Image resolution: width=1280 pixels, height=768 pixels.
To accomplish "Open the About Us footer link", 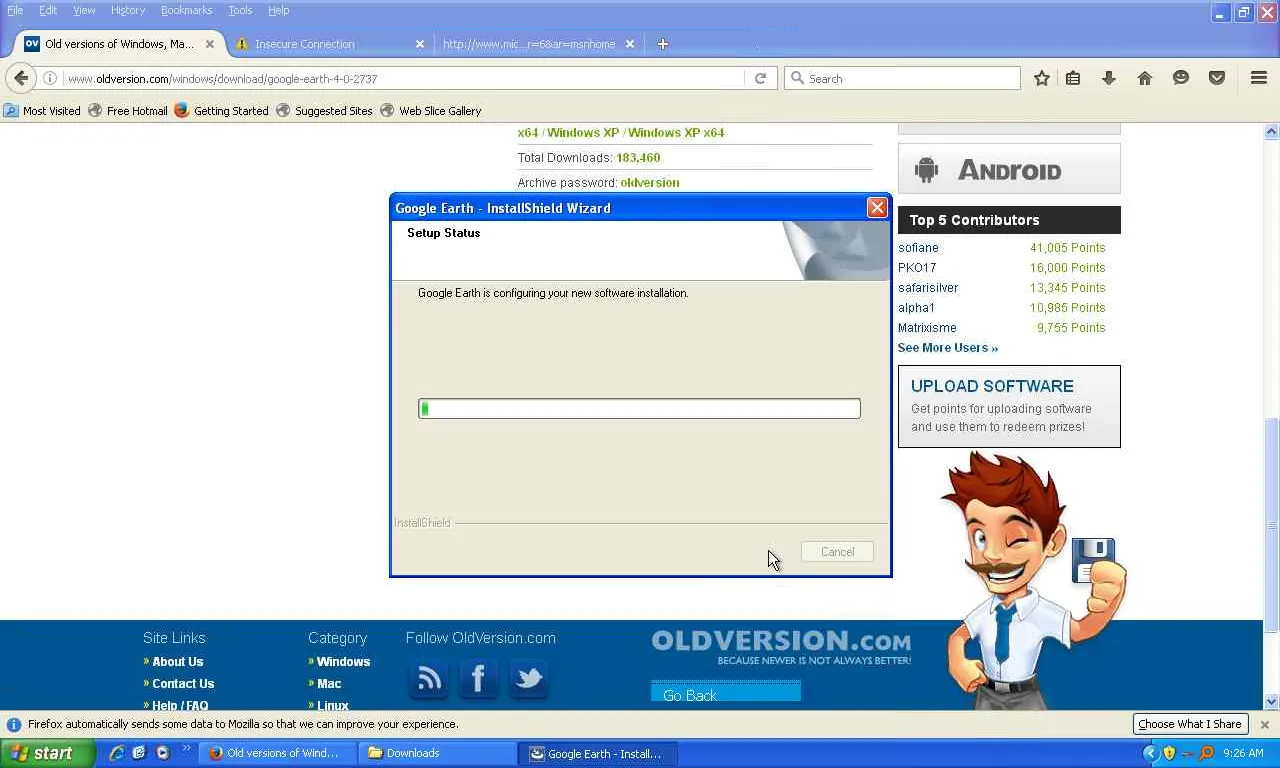I will click(x=178, y=662).
